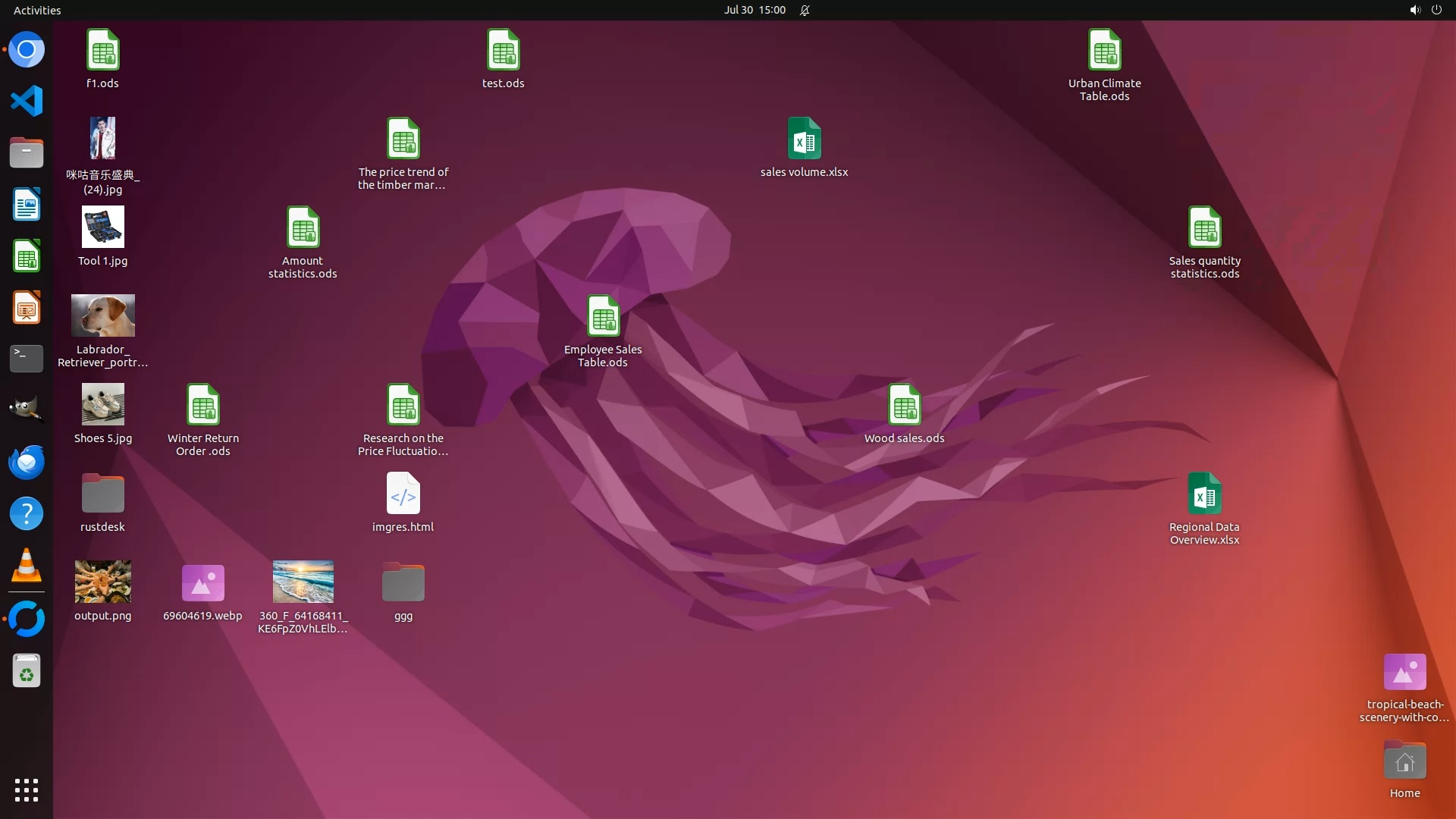
Task: Open LibreOffice Impress in the dock
Action: [27, 308]
